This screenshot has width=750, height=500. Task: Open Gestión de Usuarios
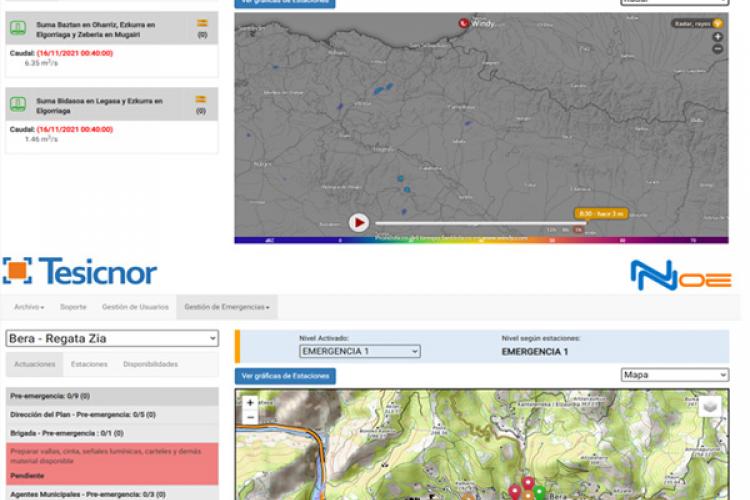pos(135,307)
